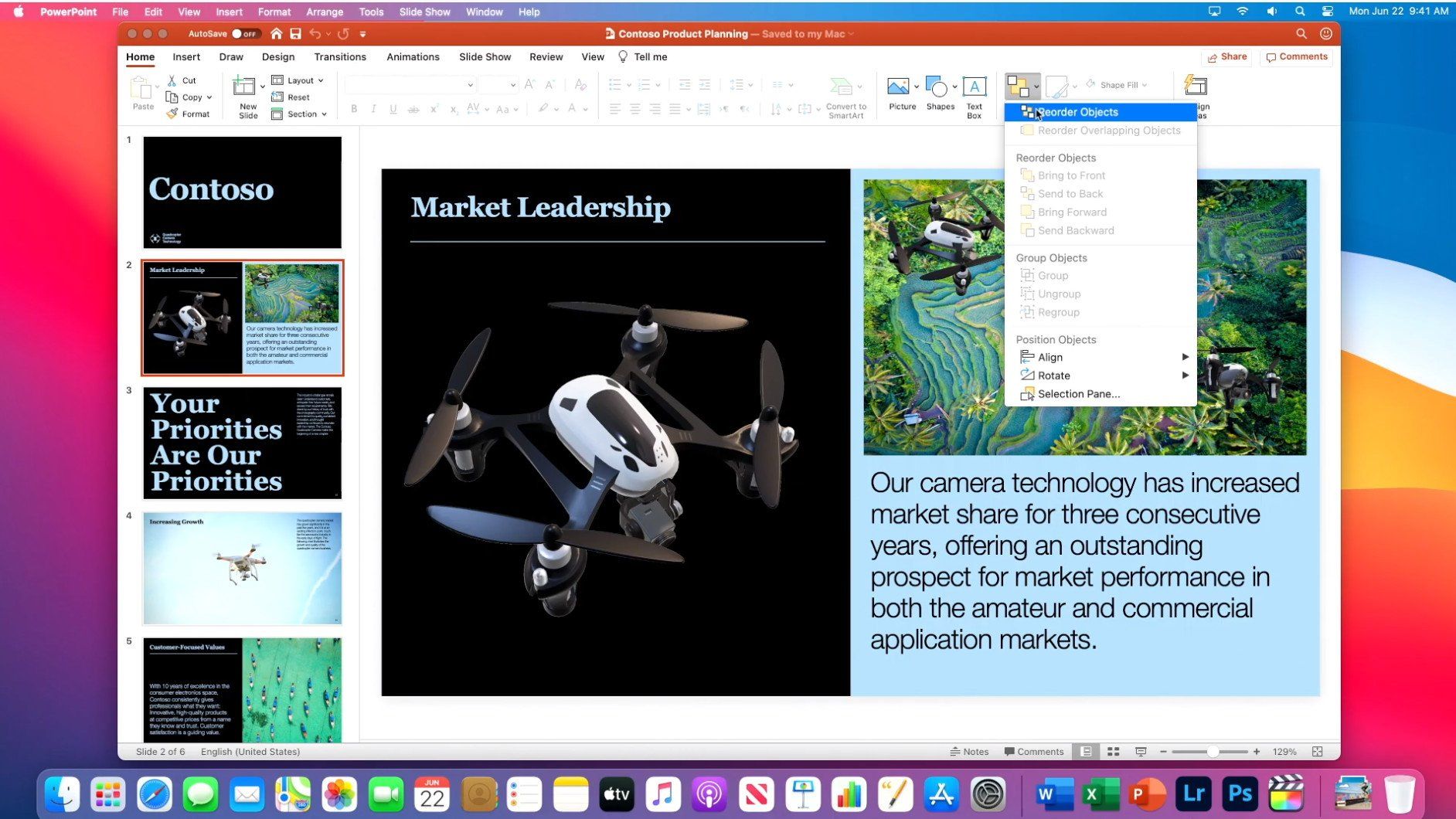
Task: Open the Shape Fill dropdown
Action: 1117,84
